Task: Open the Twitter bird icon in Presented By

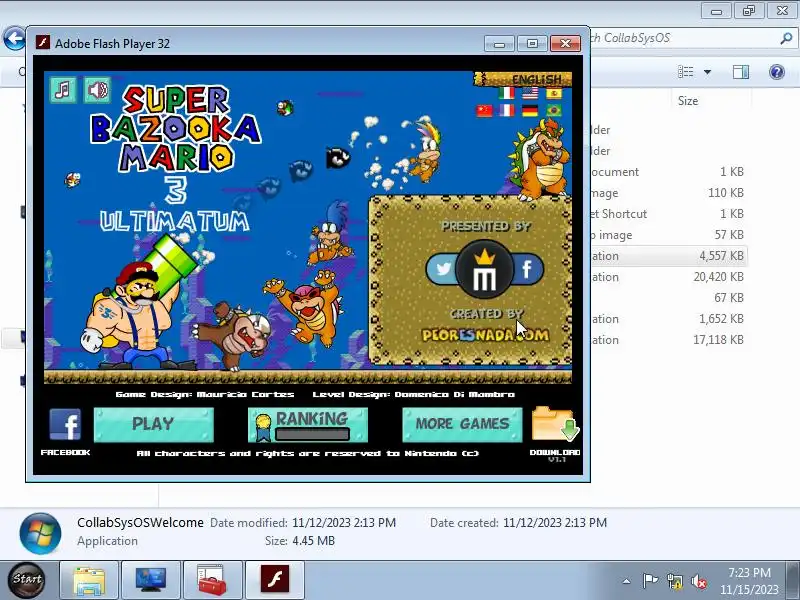Action: [441, 268]
